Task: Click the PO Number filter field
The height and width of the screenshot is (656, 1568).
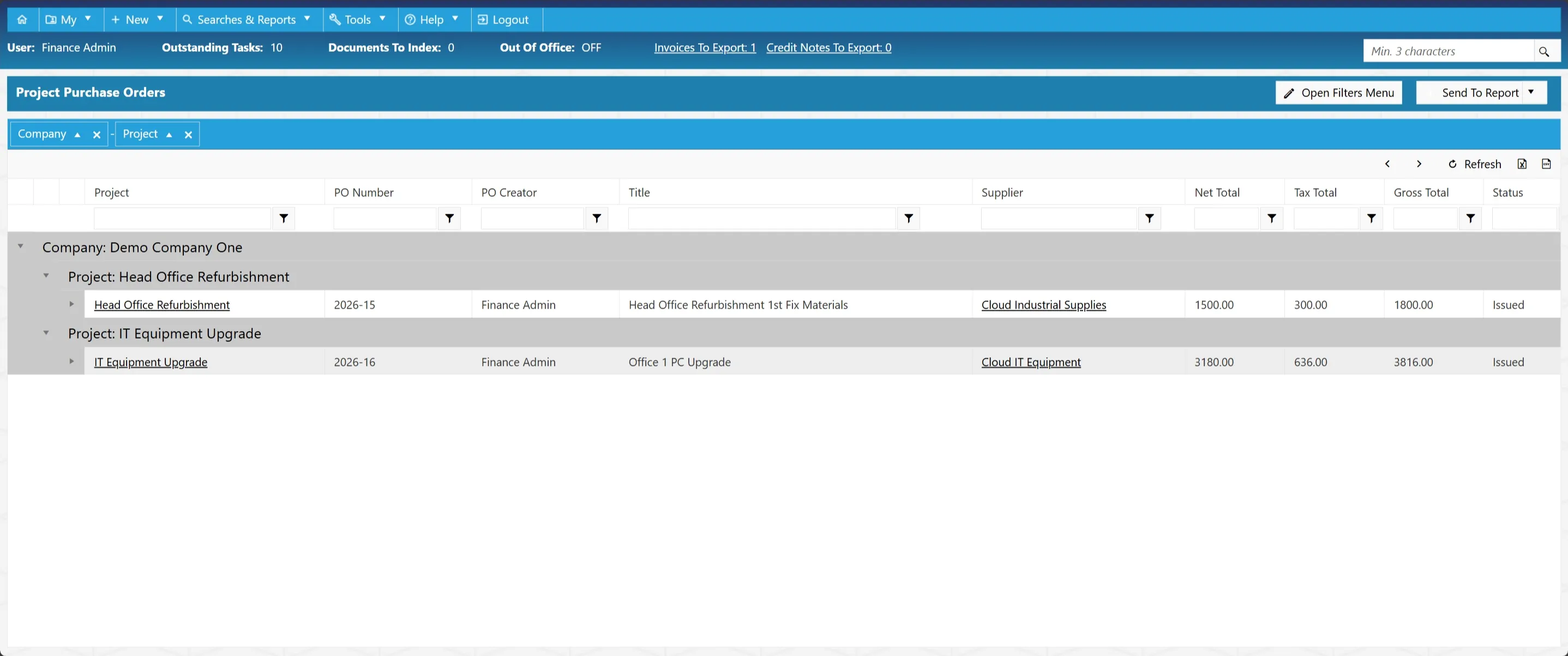Action: (x=385, y=219)
